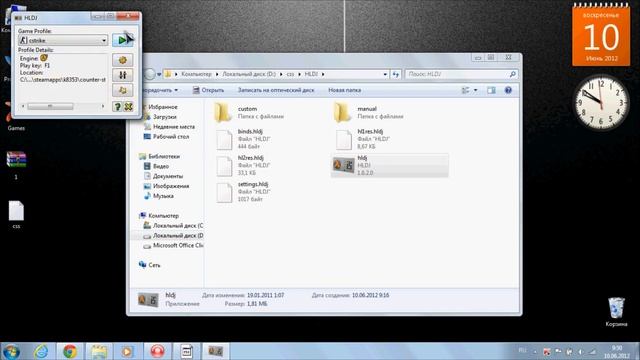Screen dimensions: 640x360
Task: Open Explorer help blue question icon
Action: click(508, 90)
